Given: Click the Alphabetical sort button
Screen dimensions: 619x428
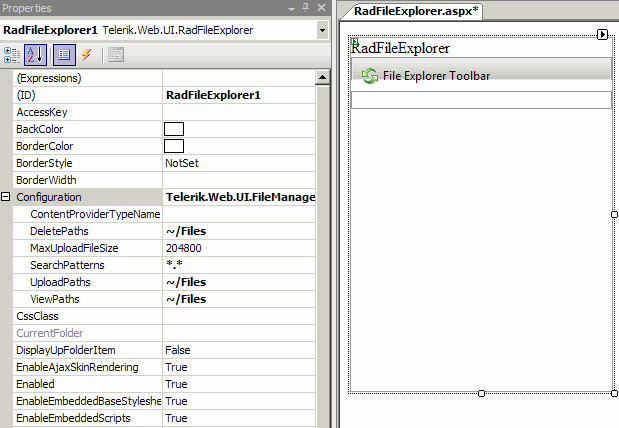Looking at the screenshot, I should point(36,55).
